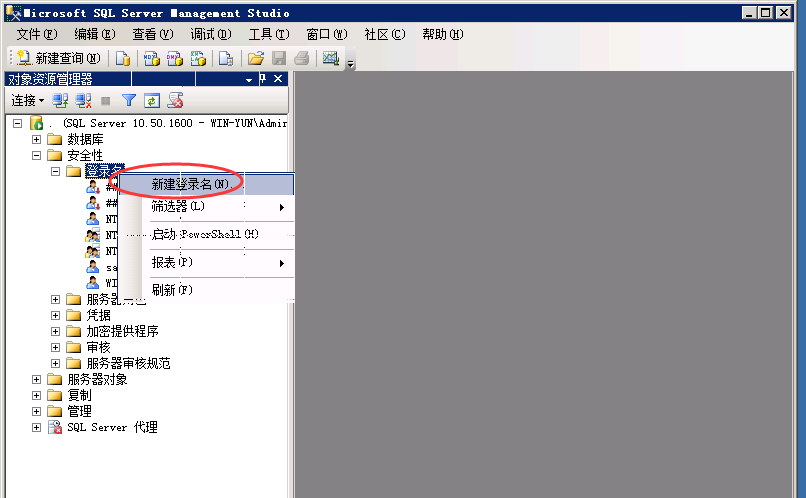Select the 管理 tree item
Image resolution: width=806 pixels, height=498 pixels.
click(79, 411)
